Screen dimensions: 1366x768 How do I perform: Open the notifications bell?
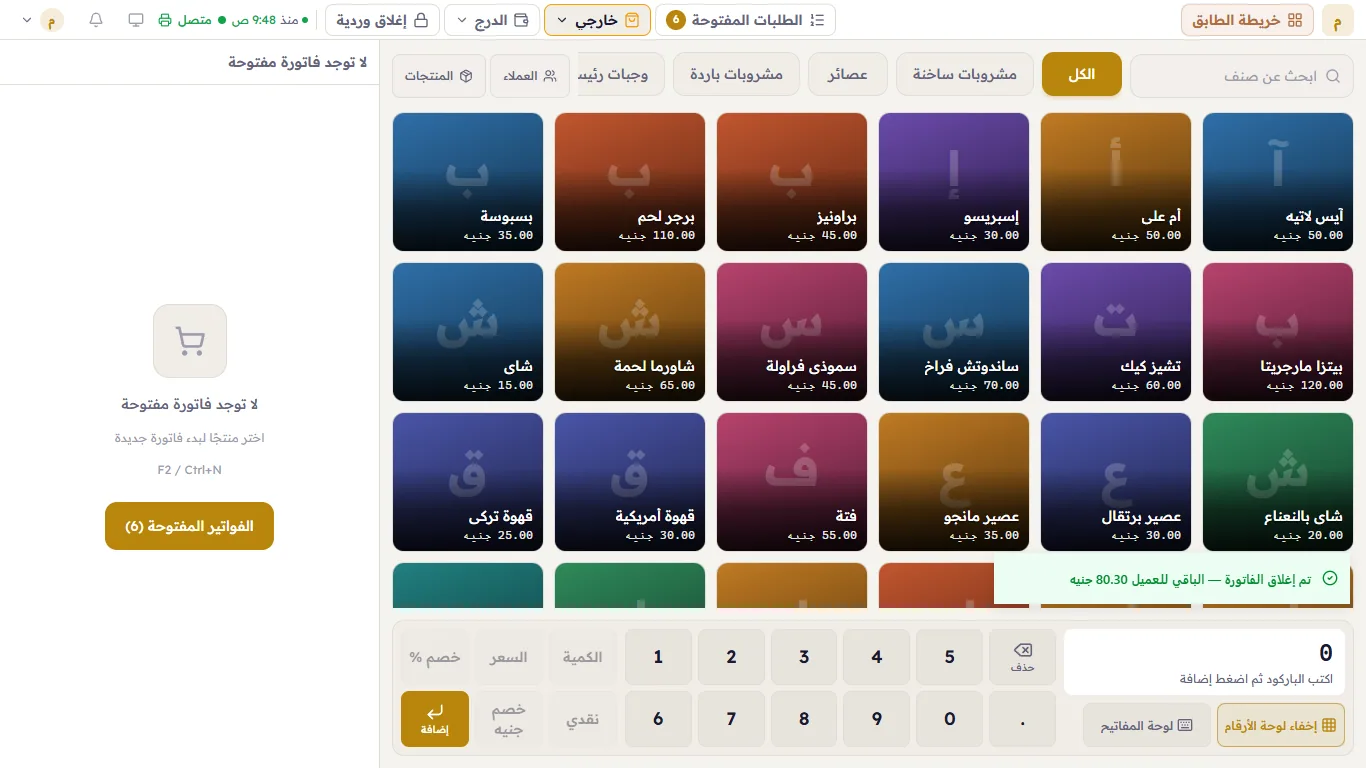click(x=96, y=20)
